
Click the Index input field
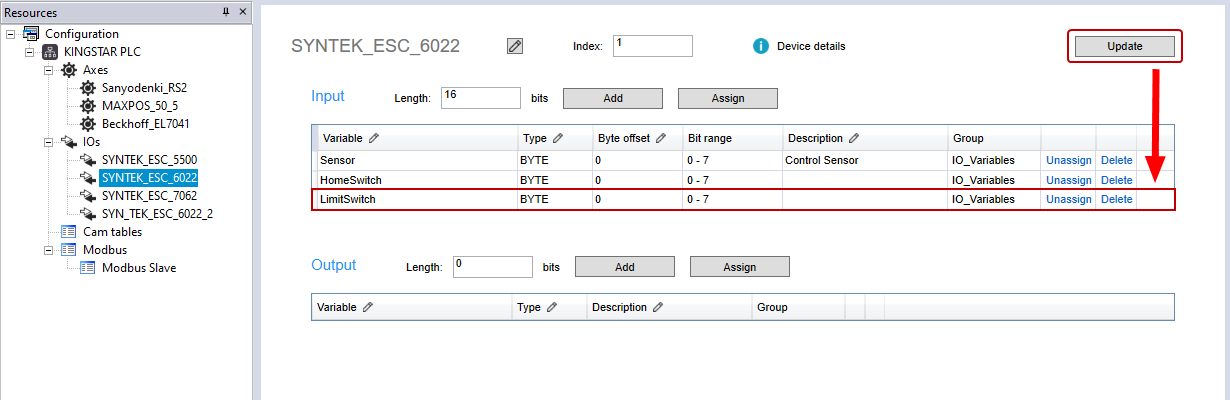click(x=652, y=46)
